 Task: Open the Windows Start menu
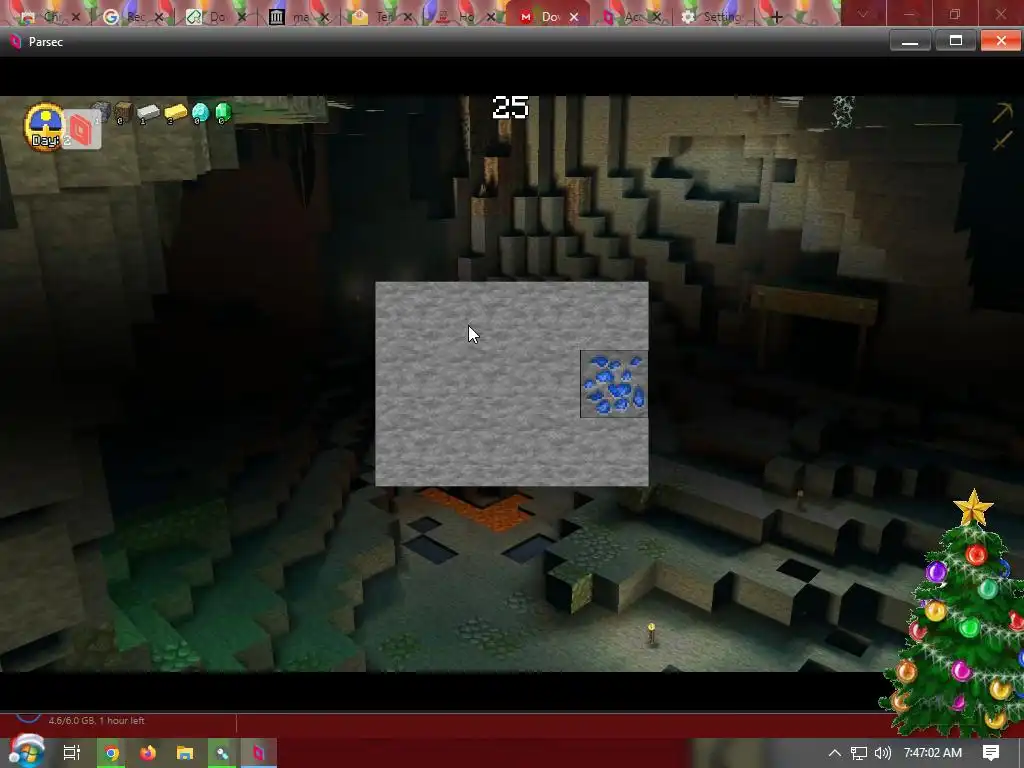point(26,751)
